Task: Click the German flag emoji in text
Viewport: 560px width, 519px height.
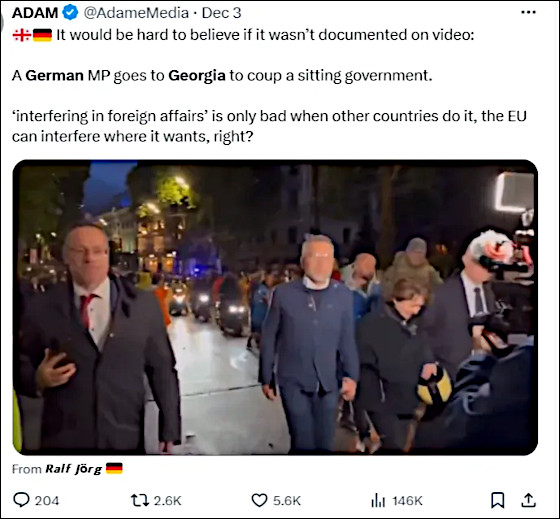Action: coord(42,35)
